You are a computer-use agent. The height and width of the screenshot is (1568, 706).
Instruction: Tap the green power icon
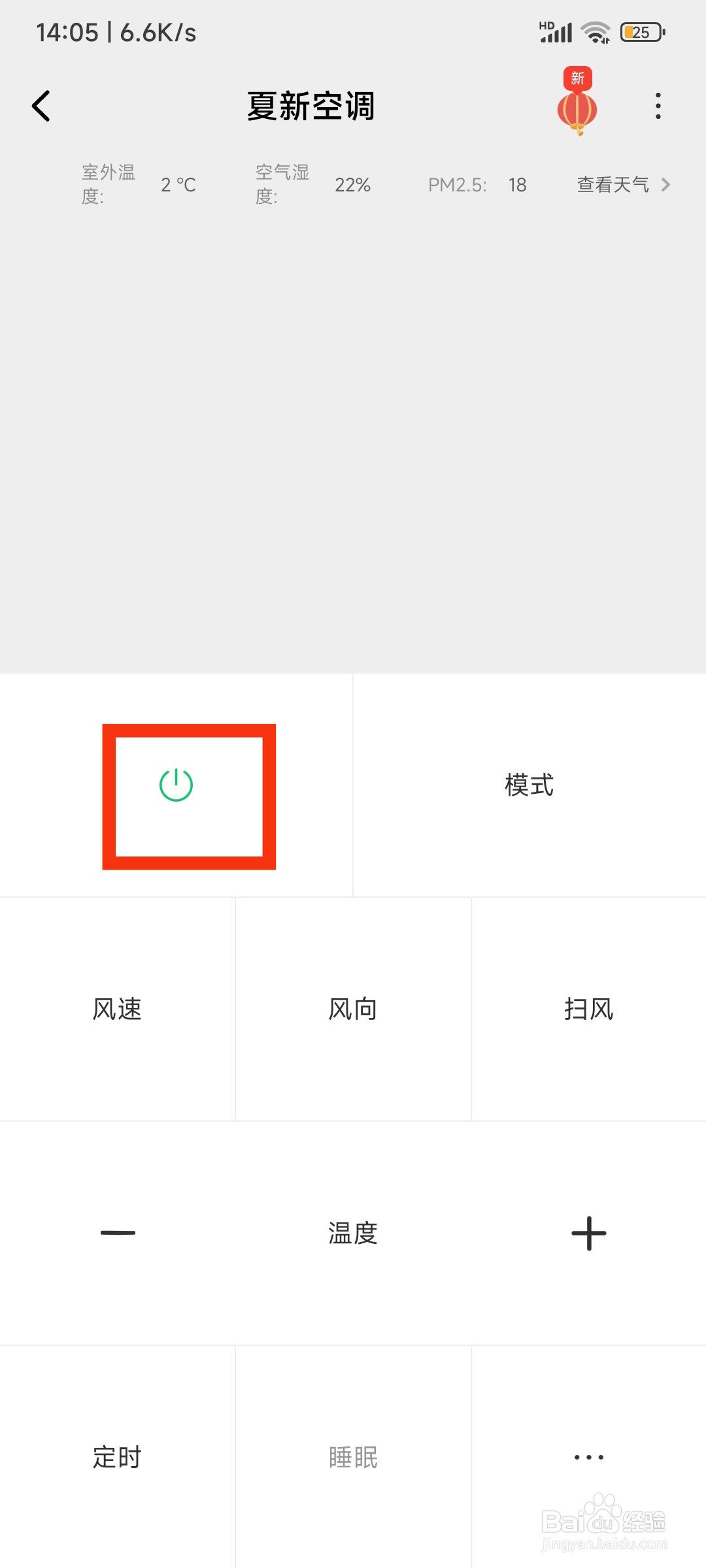tap(176, 785)
